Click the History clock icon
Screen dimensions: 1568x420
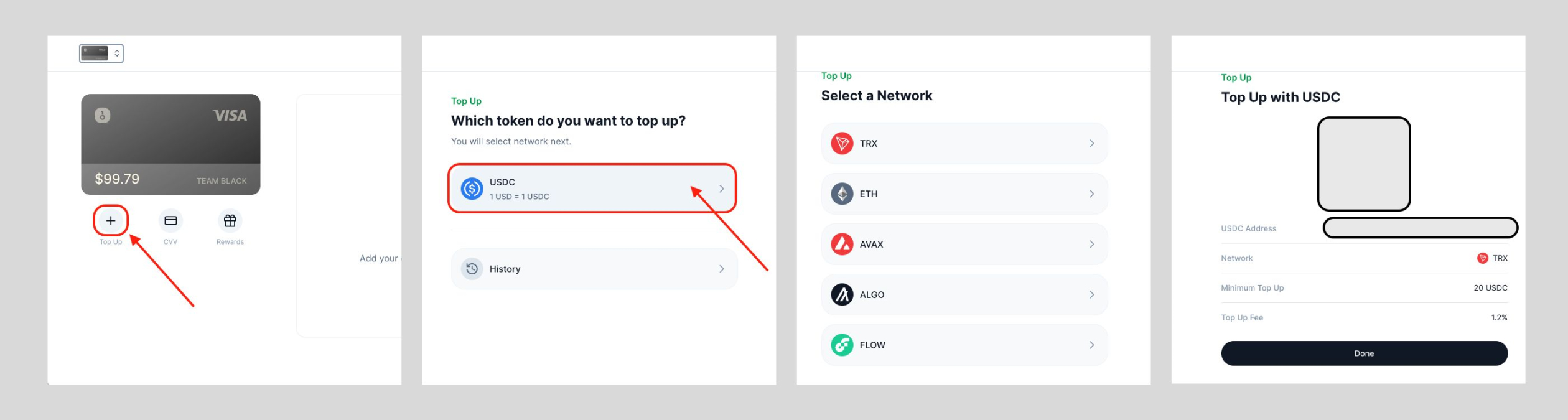[472, 269]
